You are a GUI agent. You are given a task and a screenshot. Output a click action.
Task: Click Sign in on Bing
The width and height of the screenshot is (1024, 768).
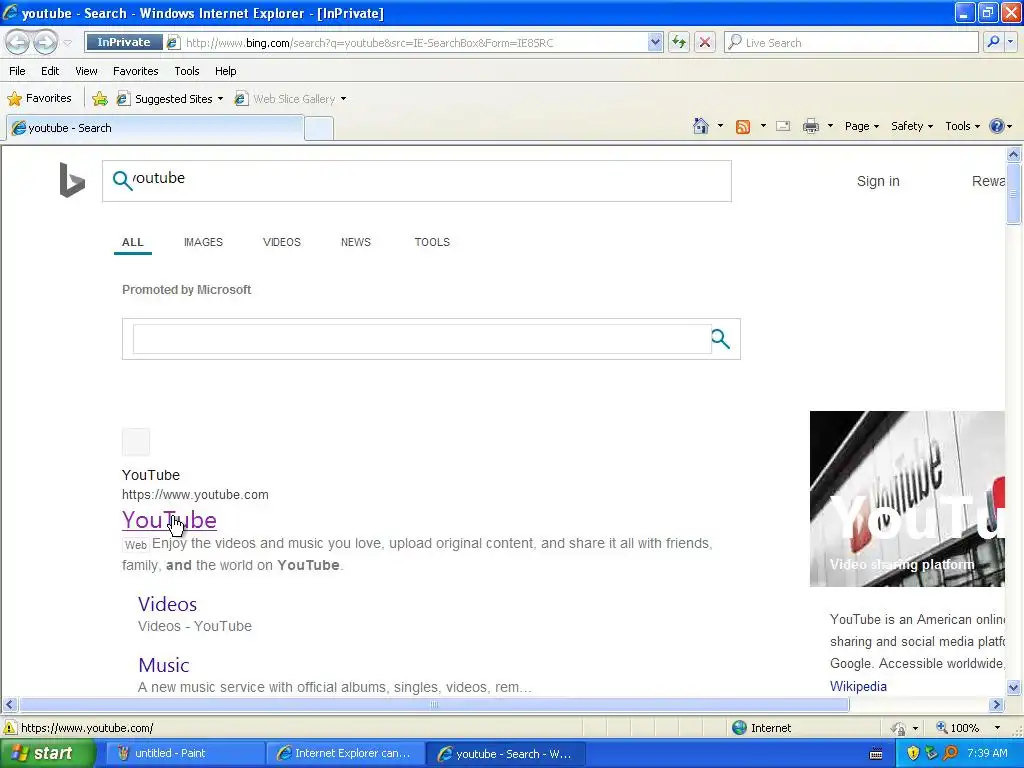point(878,181)
